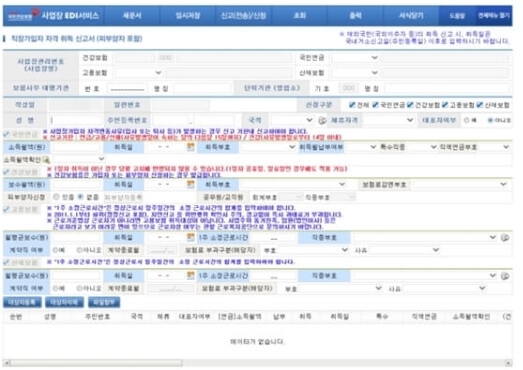
Task: Select 아니오 for 계약직 여부 in 산재보험 section
Action: (79, 288)
